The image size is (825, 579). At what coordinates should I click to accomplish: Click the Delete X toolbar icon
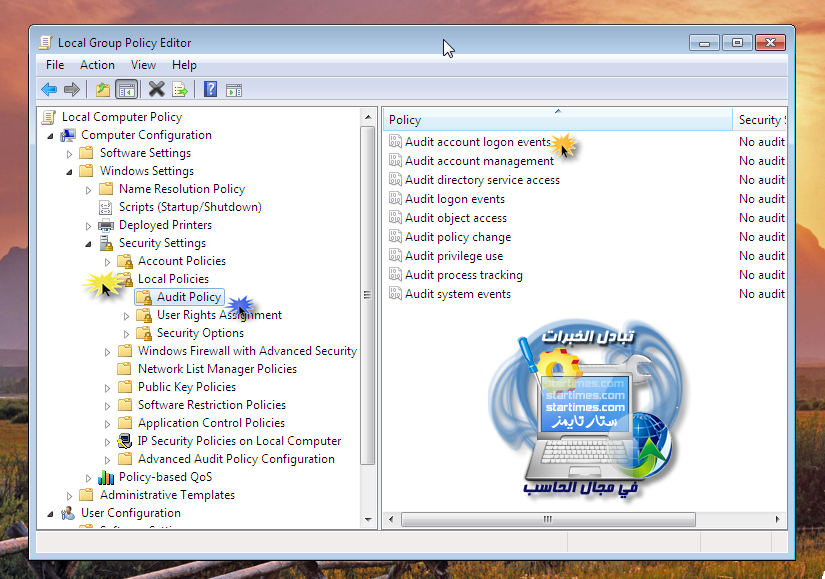[156, 90]
